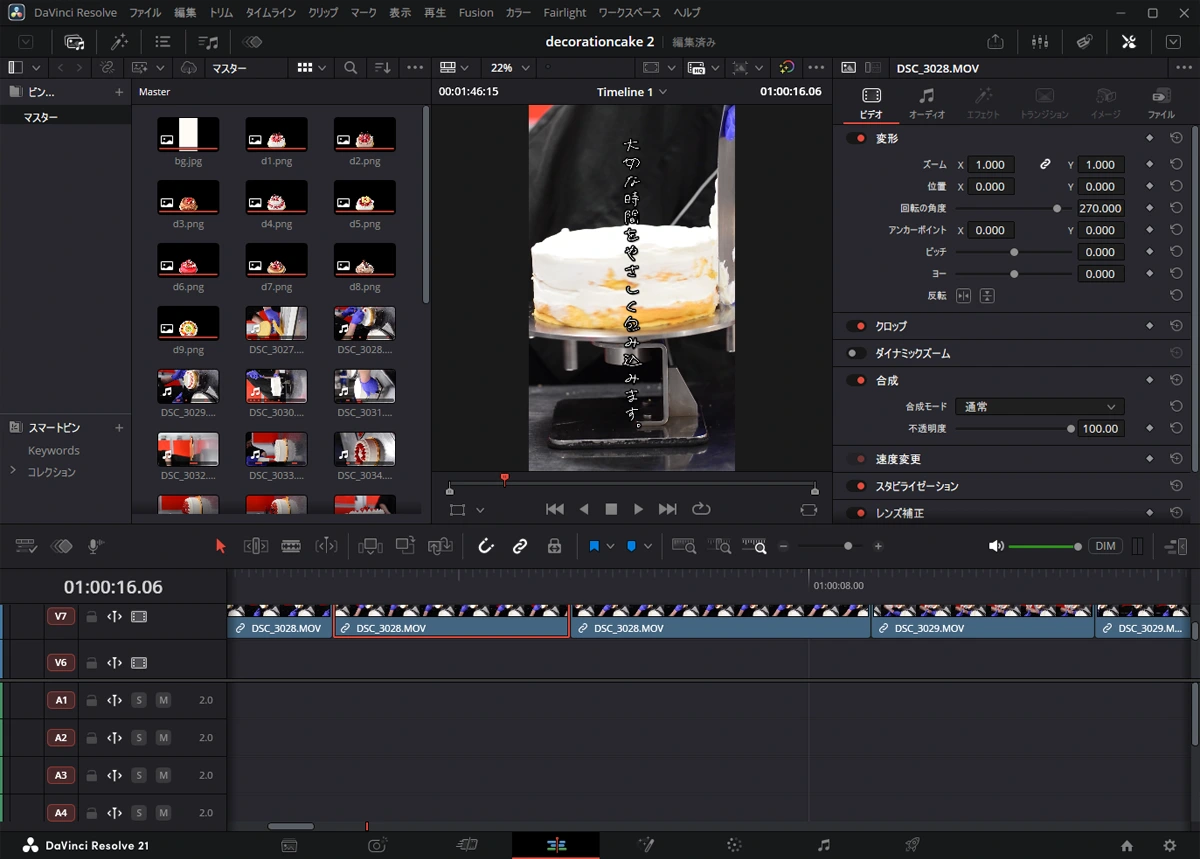Image resolution: width=1200 pixels, height=859 pixels.
Task: Open the Color page icon
Action: pos(734,845)
